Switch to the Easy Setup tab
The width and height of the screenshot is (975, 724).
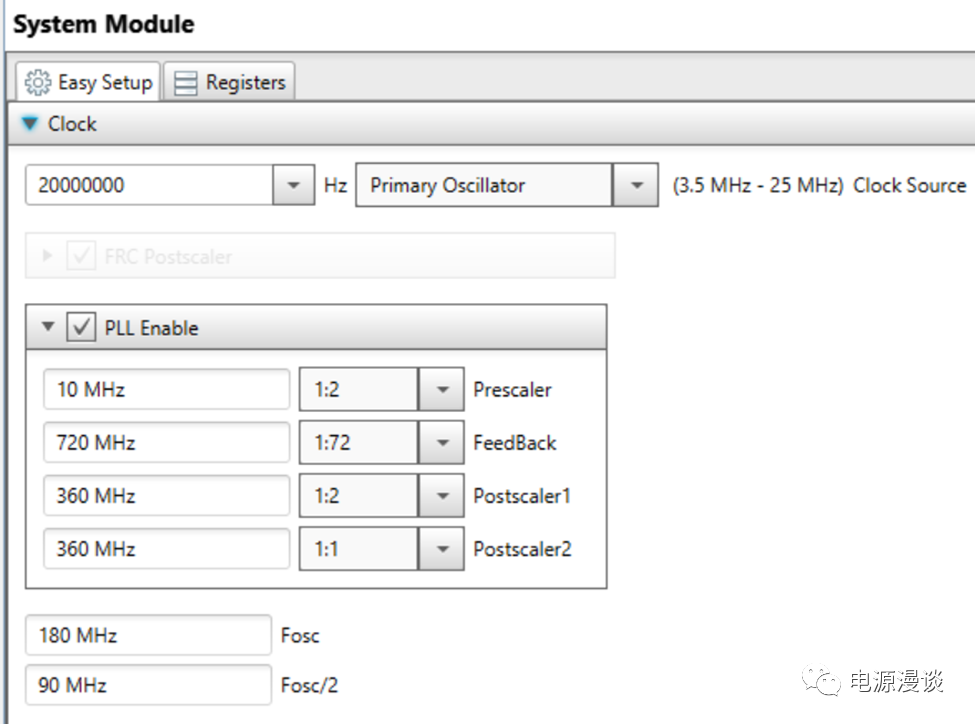pos(89,82)
